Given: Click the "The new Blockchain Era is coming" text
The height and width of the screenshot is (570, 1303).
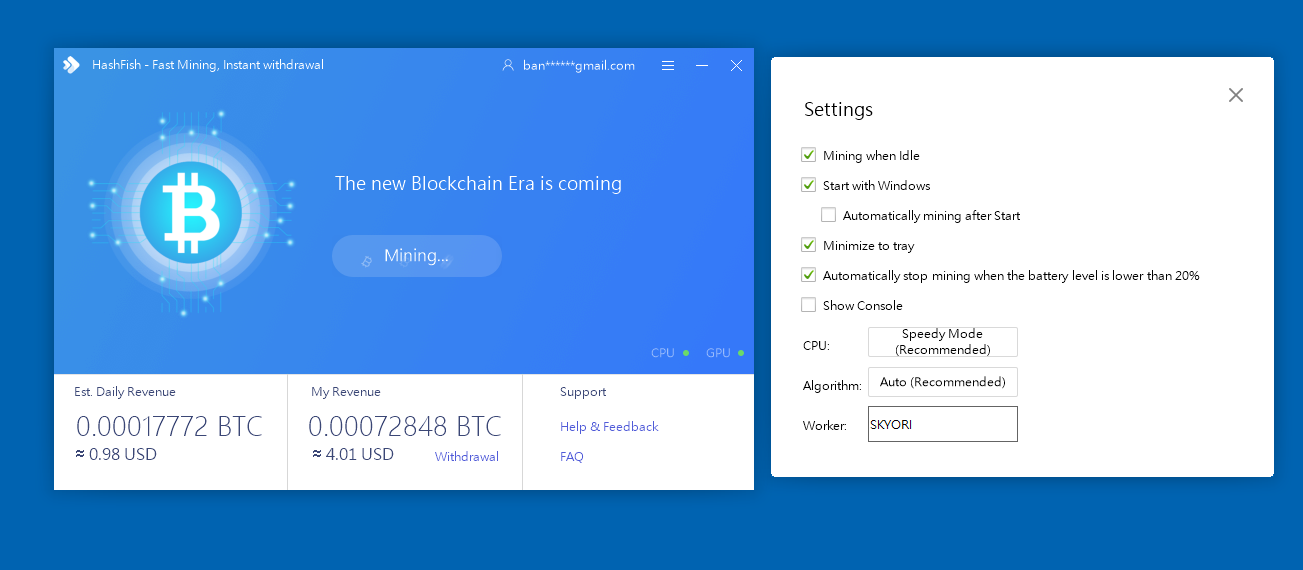Looking at the screenshot, I should click(478, 184).
